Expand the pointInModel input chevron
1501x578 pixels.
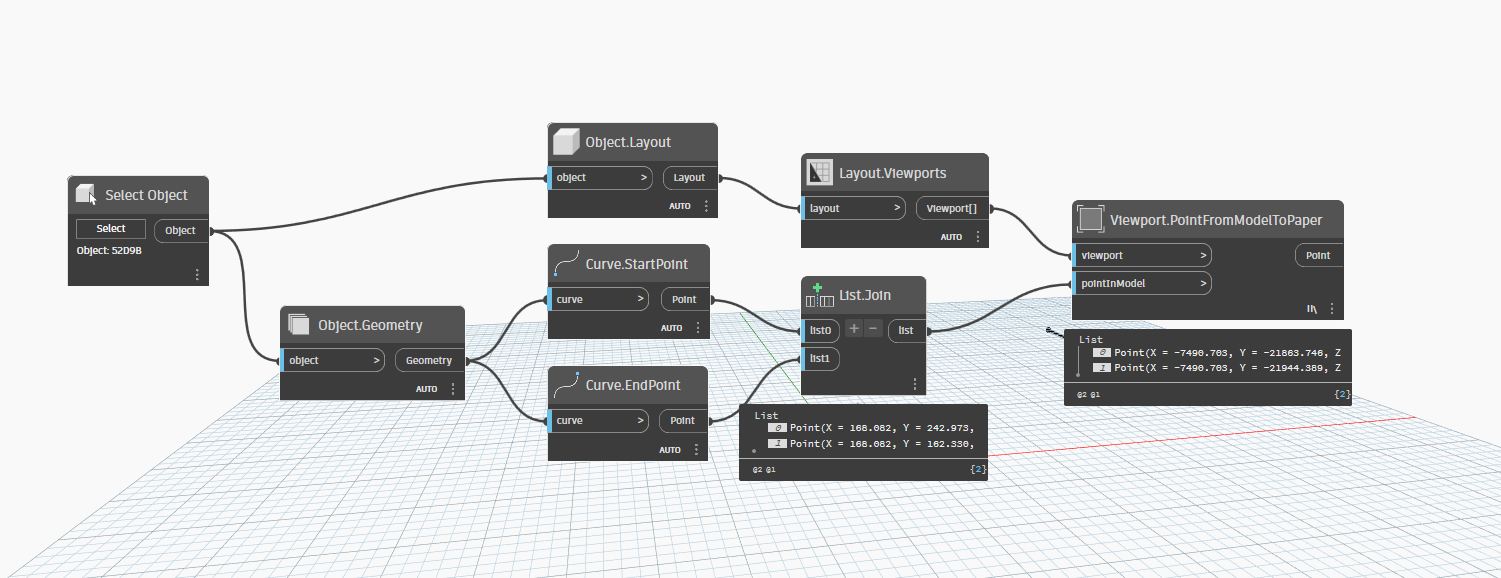pyautogui.click(x=1202, y=283)
